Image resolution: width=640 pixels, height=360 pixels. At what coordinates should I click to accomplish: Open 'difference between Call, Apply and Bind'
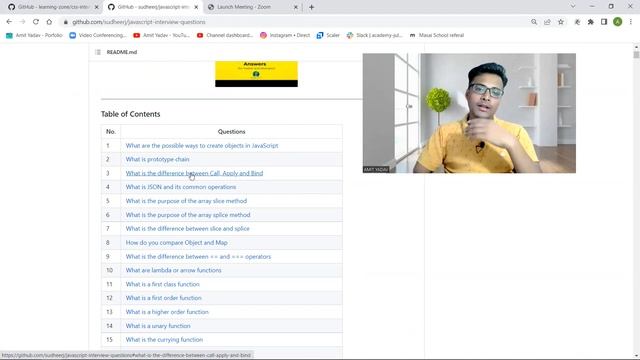pos(194,173)
